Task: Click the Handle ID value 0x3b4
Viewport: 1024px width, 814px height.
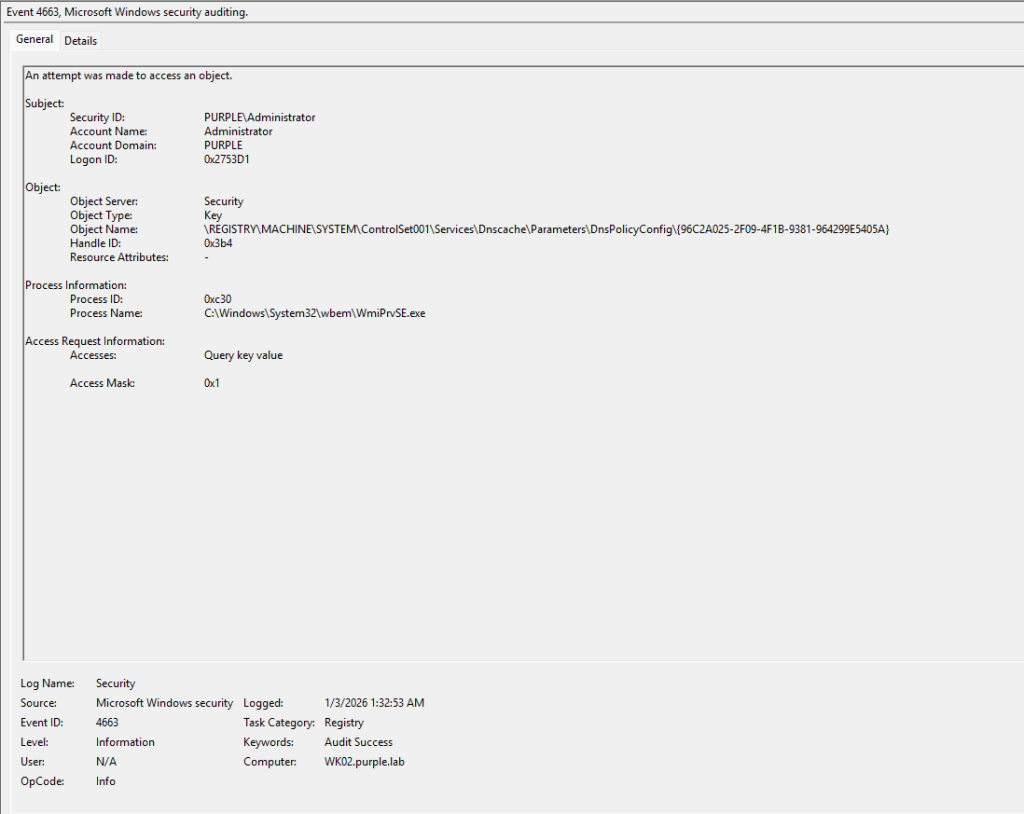Action: coord(218,244)
